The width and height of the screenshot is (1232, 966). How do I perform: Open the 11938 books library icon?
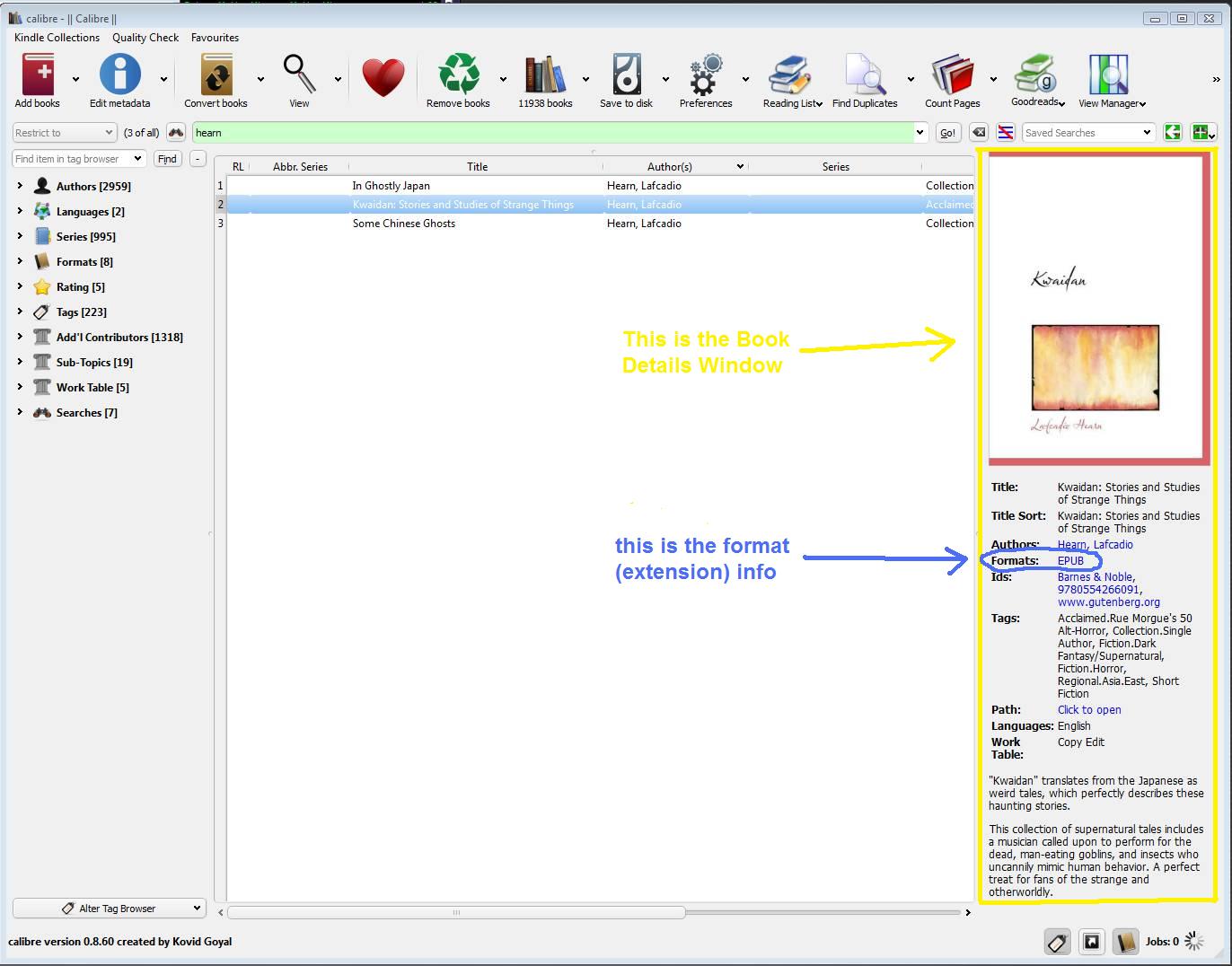click(545, 75)
